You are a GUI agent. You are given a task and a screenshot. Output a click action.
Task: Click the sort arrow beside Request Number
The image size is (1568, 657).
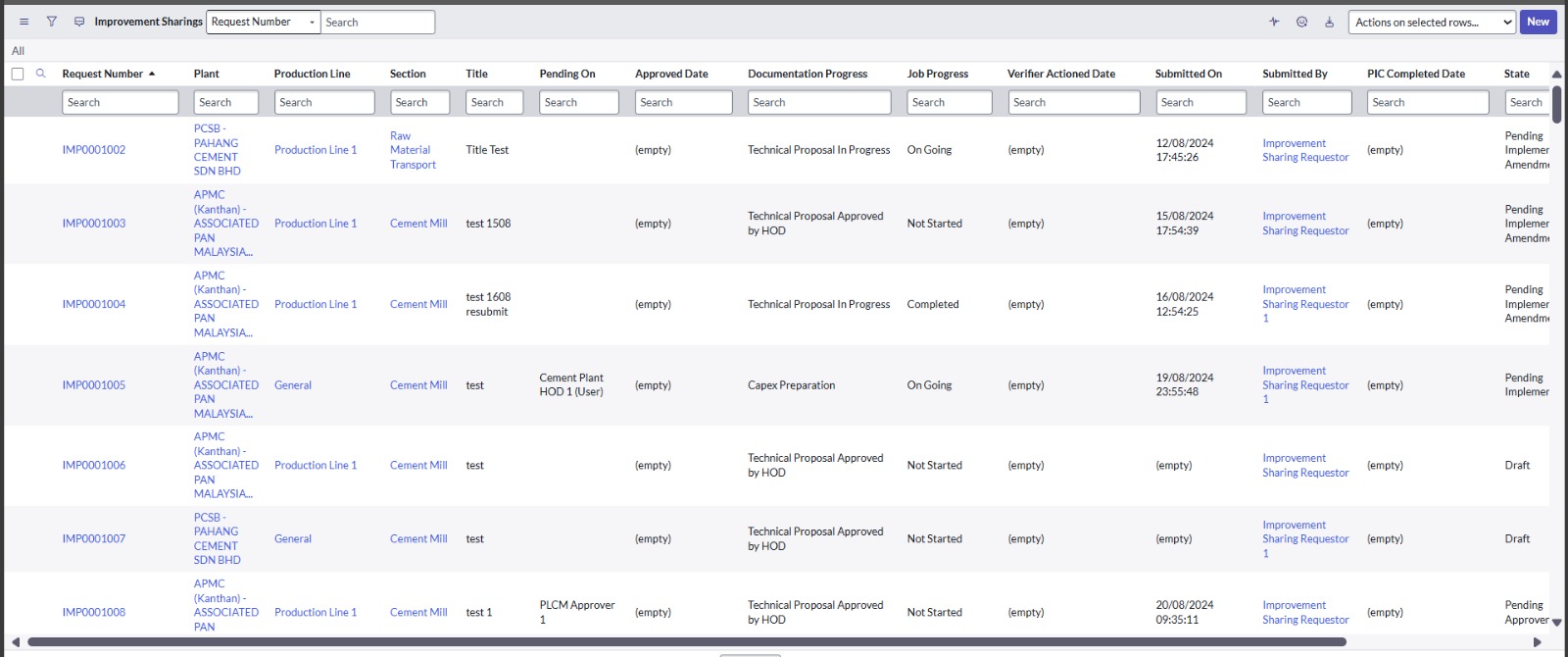coord(152,74)
